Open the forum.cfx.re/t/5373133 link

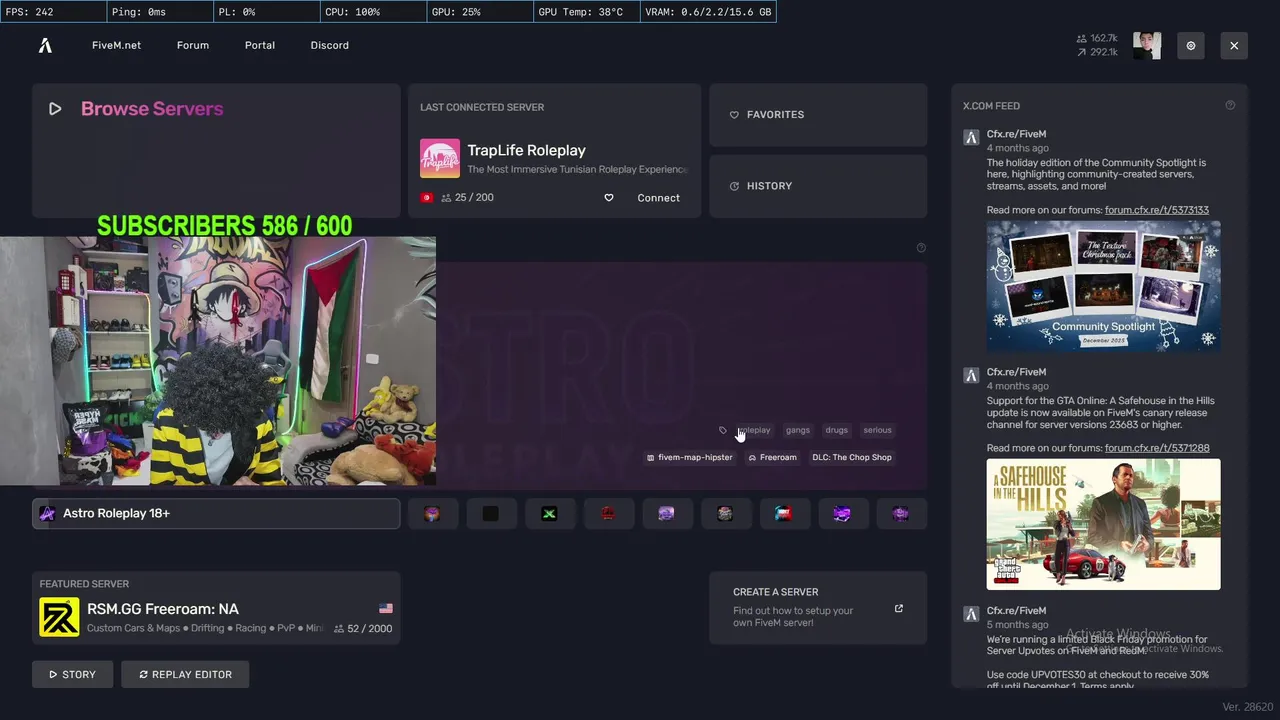(1156, 210)
